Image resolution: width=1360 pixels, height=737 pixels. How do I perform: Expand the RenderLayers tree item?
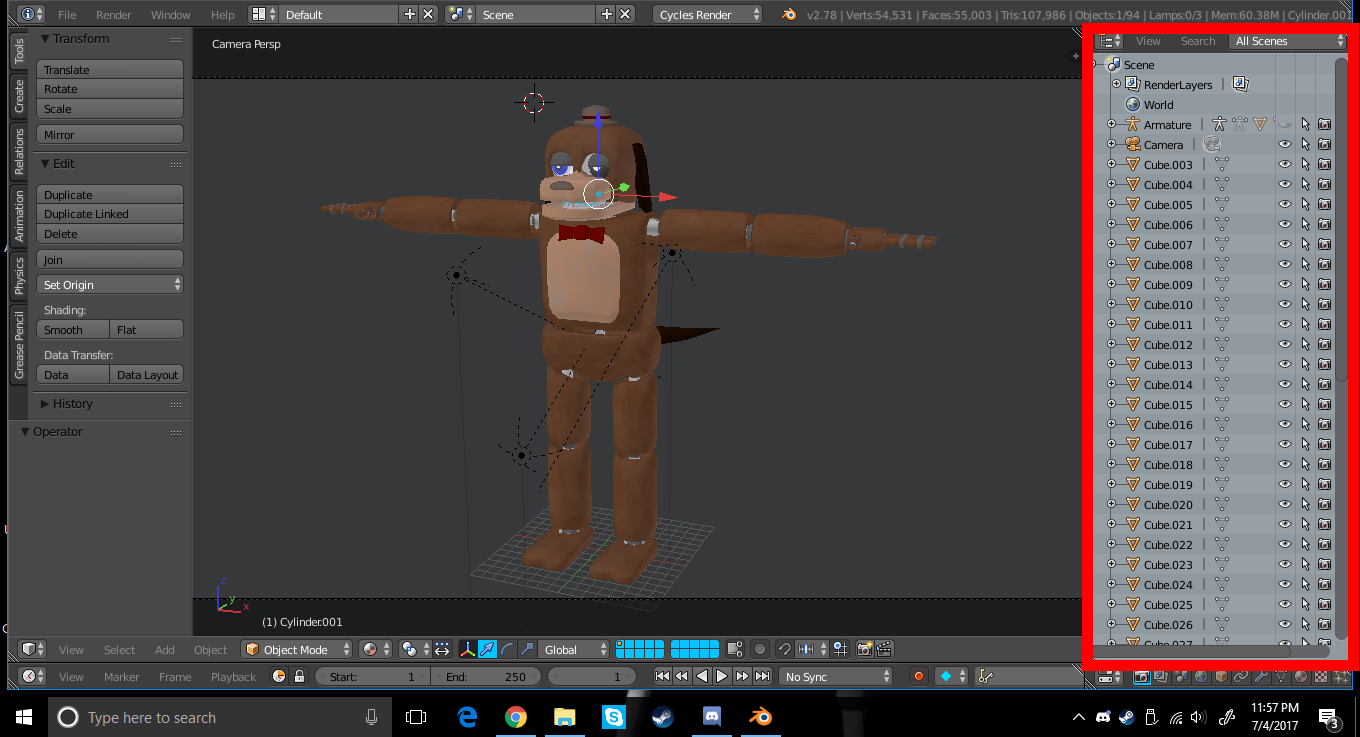click(x=1117, y=84)
